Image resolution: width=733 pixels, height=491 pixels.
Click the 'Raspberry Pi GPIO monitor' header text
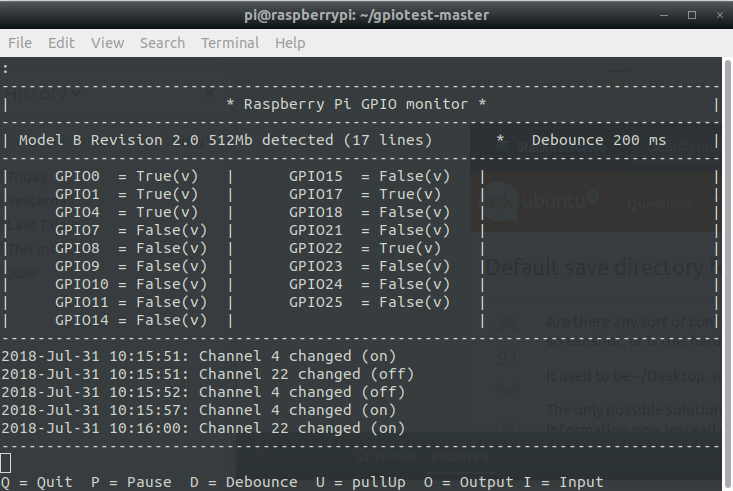(x=356, y=104)
